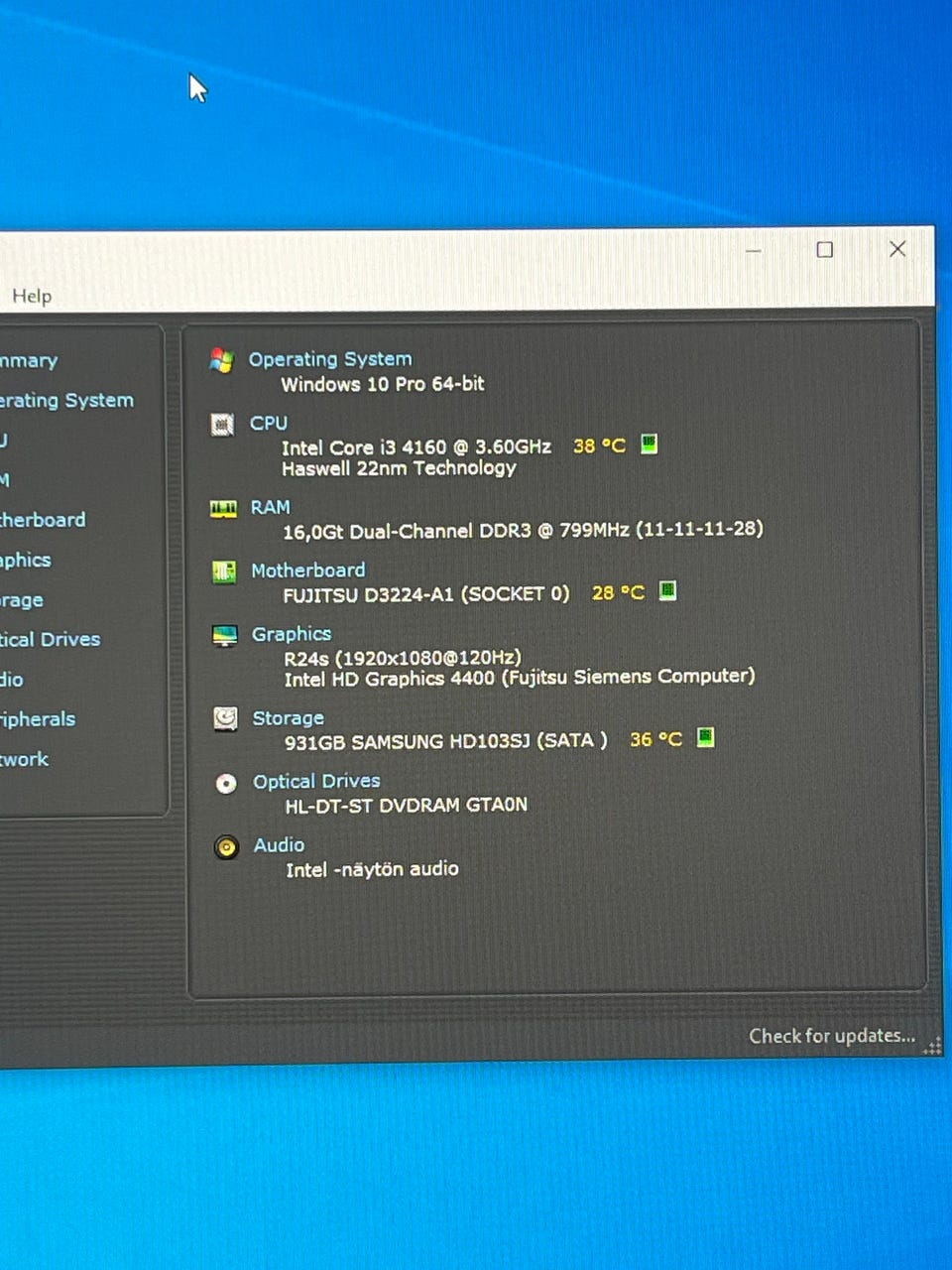Screen dimensions: 952x1270
Task: Click the Graphics monitor icon
Action: 225,636
